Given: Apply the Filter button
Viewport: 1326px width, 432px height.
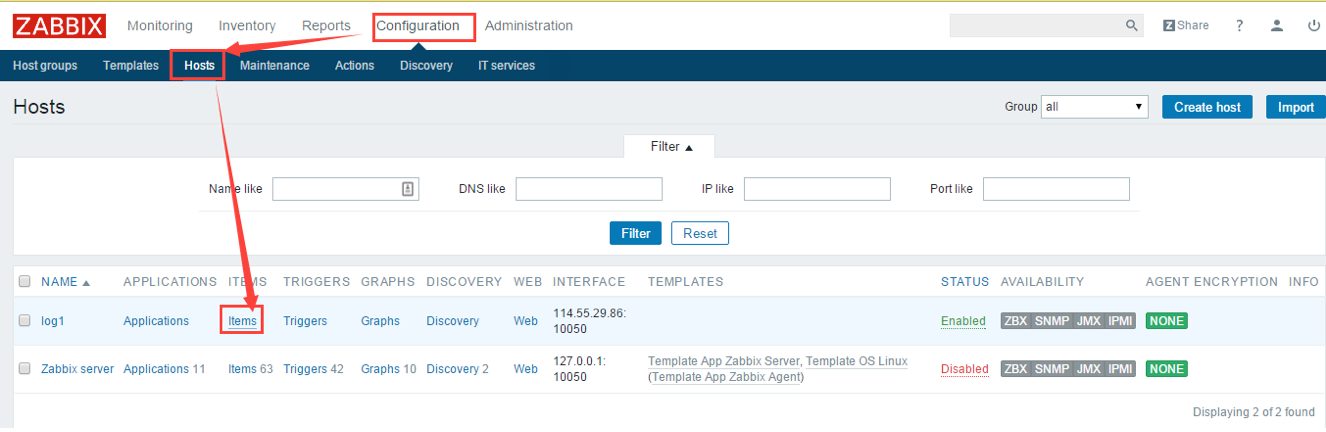Looking at the screenshot, I should click(636, 233).
